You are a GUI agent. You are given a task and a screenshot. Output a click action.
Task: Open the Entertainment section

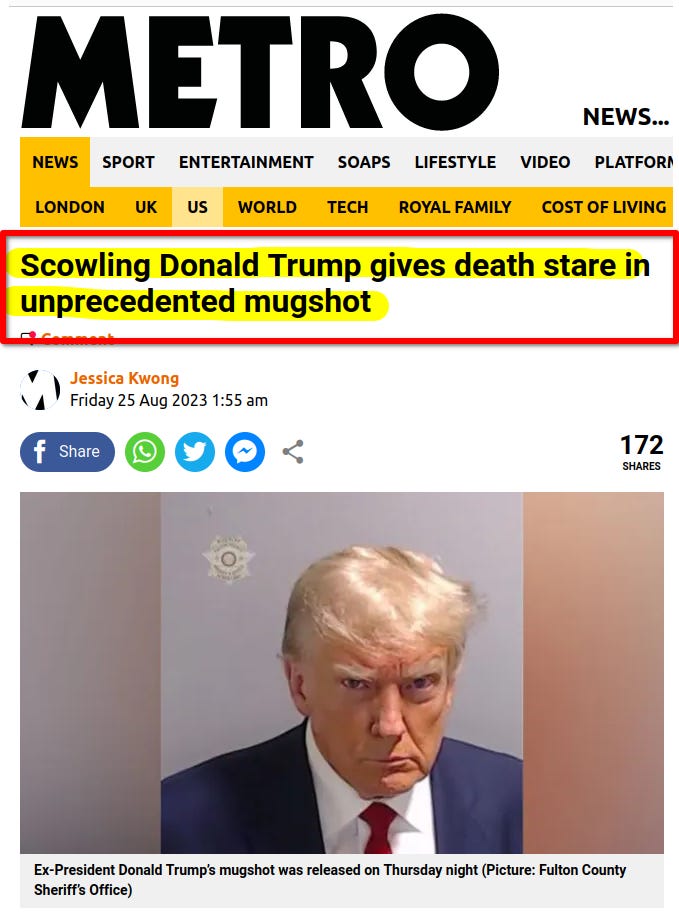246,162
